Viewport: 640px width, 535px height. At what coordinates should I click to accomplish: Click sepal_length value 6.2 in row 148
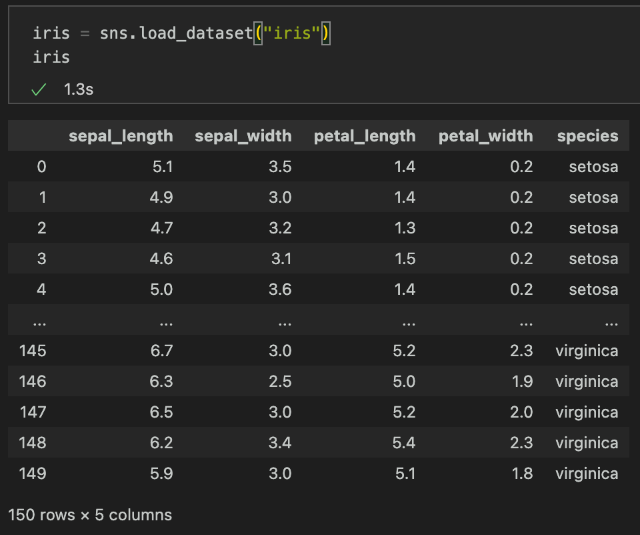(x=161, y=443)
